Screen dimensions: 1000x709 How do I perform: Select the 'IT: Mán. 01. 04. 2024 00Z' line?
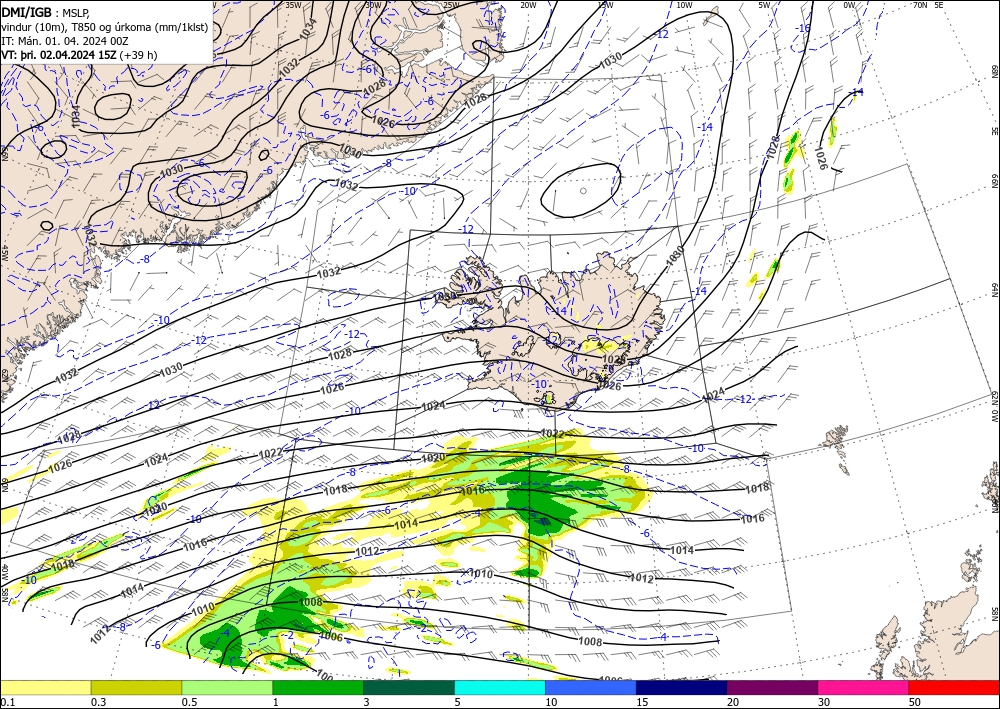(x=65, y=40)
